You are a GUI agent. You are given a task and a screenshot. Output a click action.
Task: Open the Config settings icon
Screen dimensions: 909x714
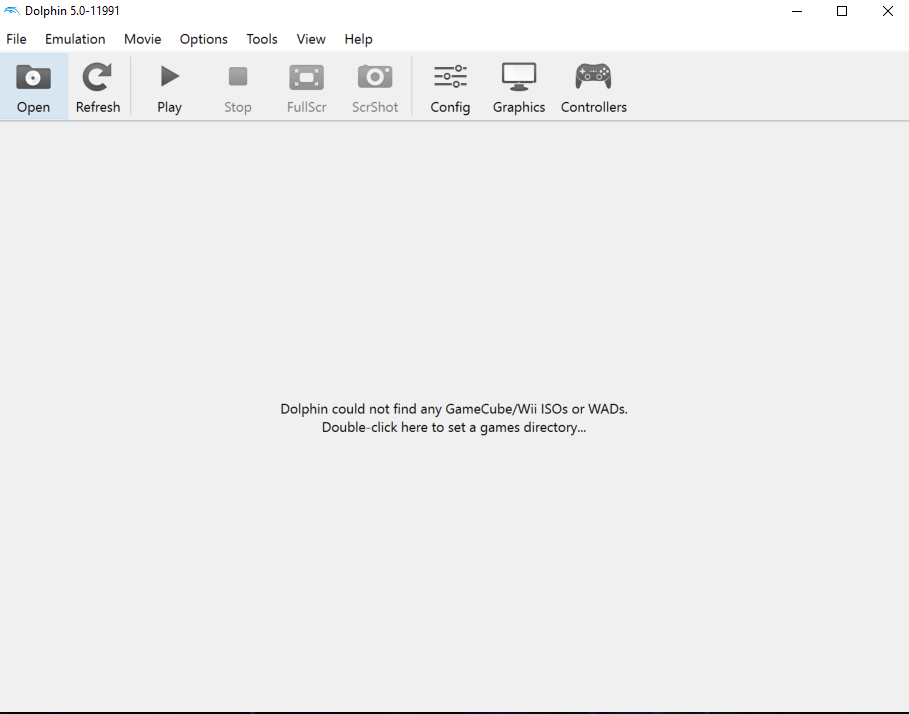pyautogui.click(x=450, y=76)
